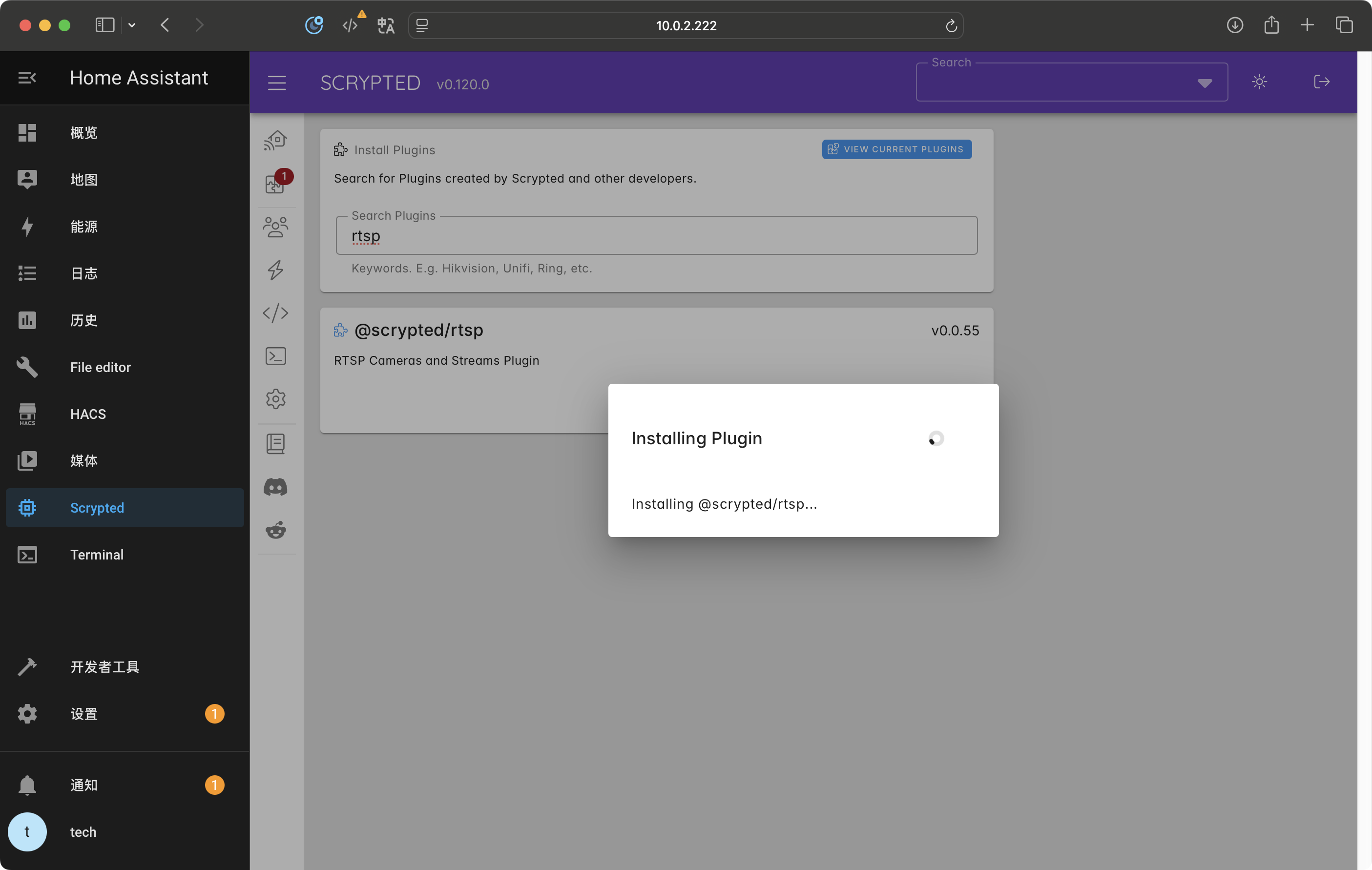Click the Installing Plugin progress spinner

[x=935, y=439]
